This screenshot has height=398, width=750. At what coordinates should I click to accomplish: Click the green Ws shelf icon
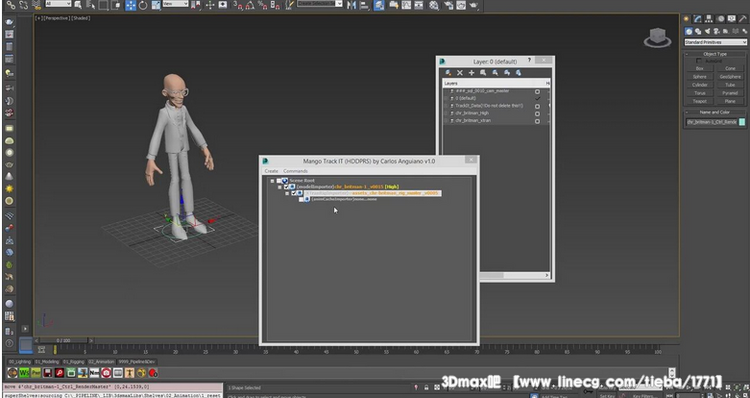pos(24,373)
